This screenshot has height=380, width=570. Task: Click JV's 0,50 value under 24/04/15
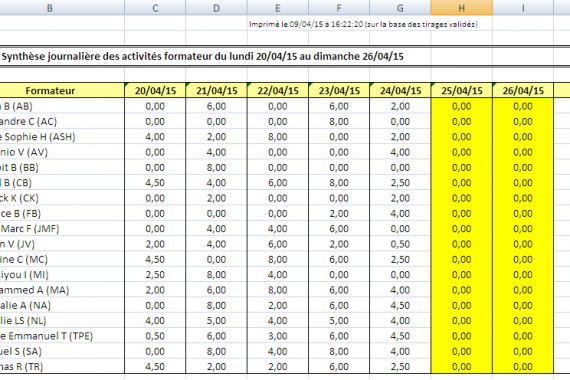click(x=400, y=244)
